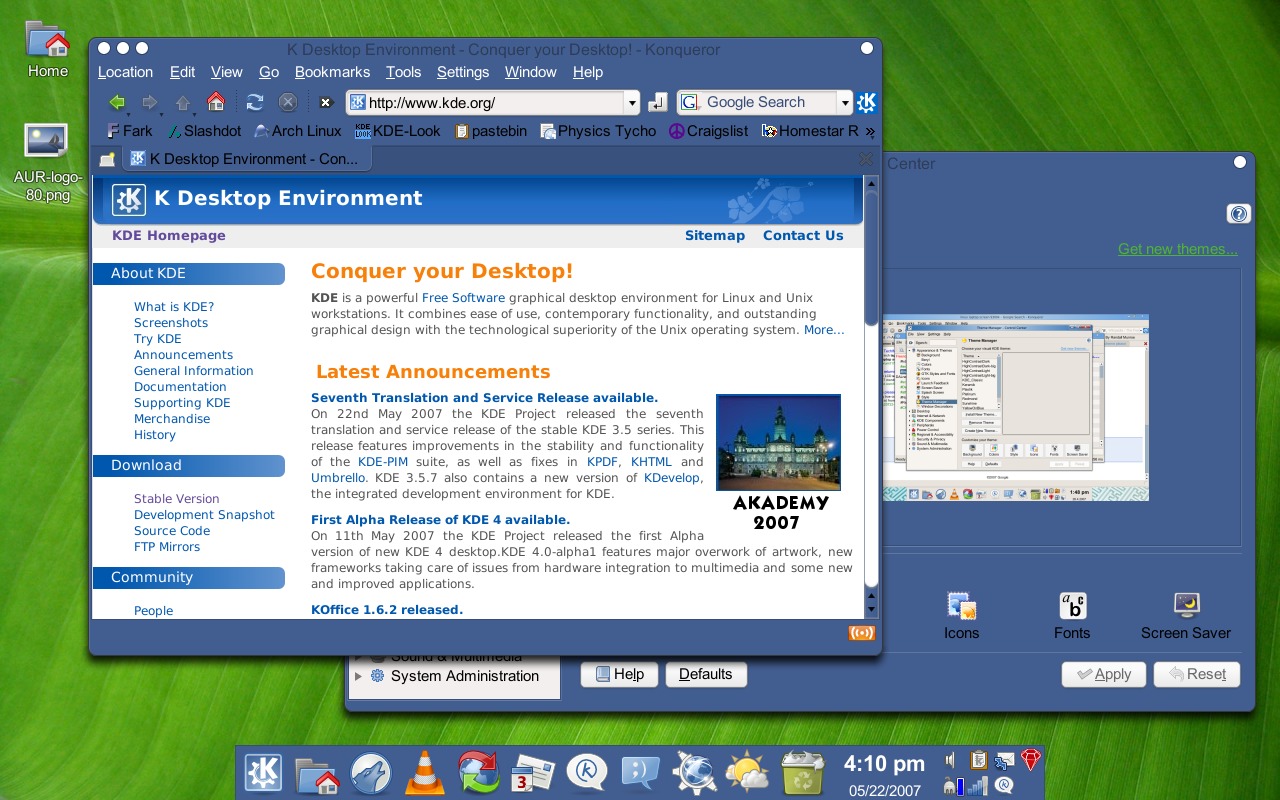
Task: Open the Sitemap link
Action: coord(715,236)
